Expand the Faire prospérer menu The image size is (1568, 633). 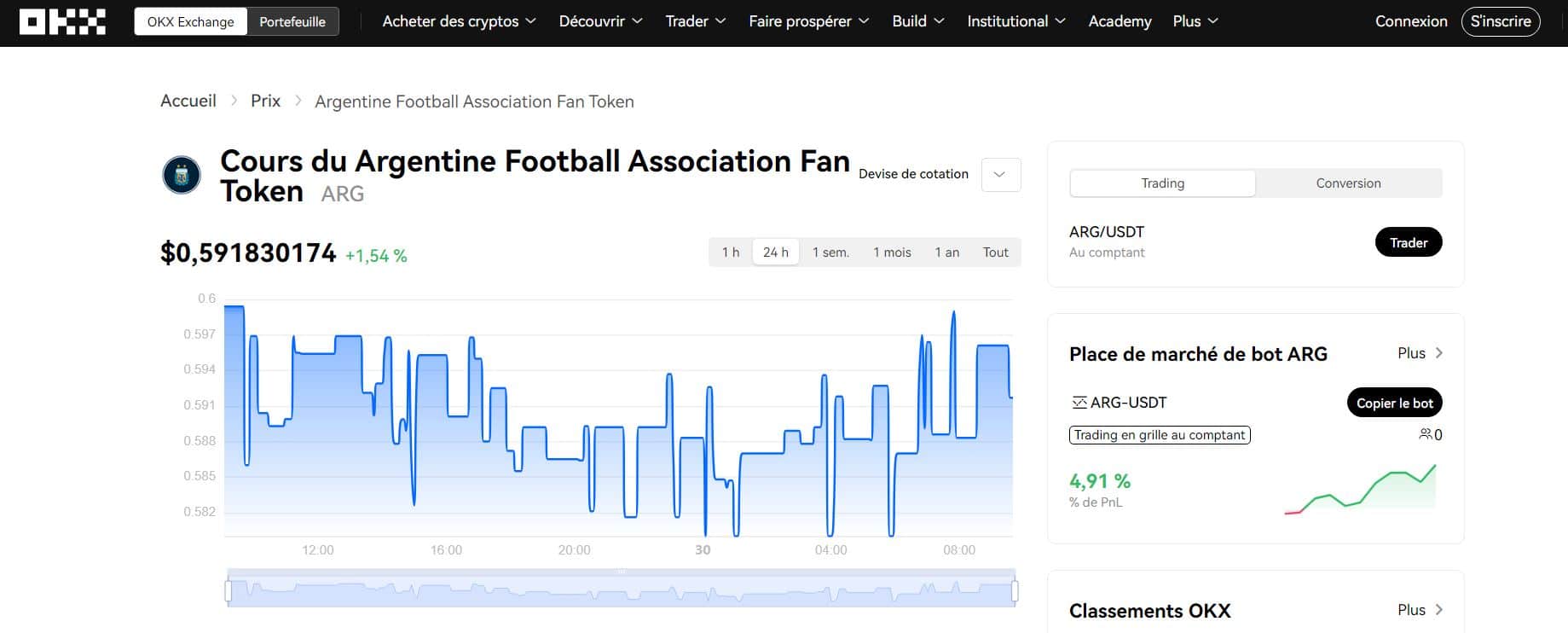808,21
